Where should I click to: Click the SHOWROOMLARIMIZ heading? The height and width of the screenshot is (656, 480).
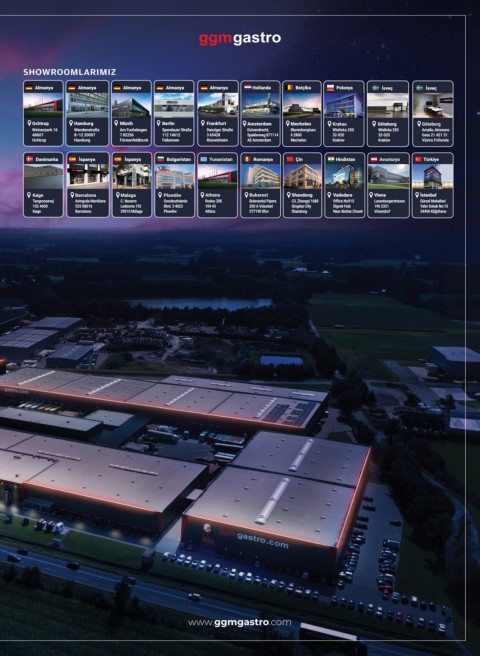point(69,72)
